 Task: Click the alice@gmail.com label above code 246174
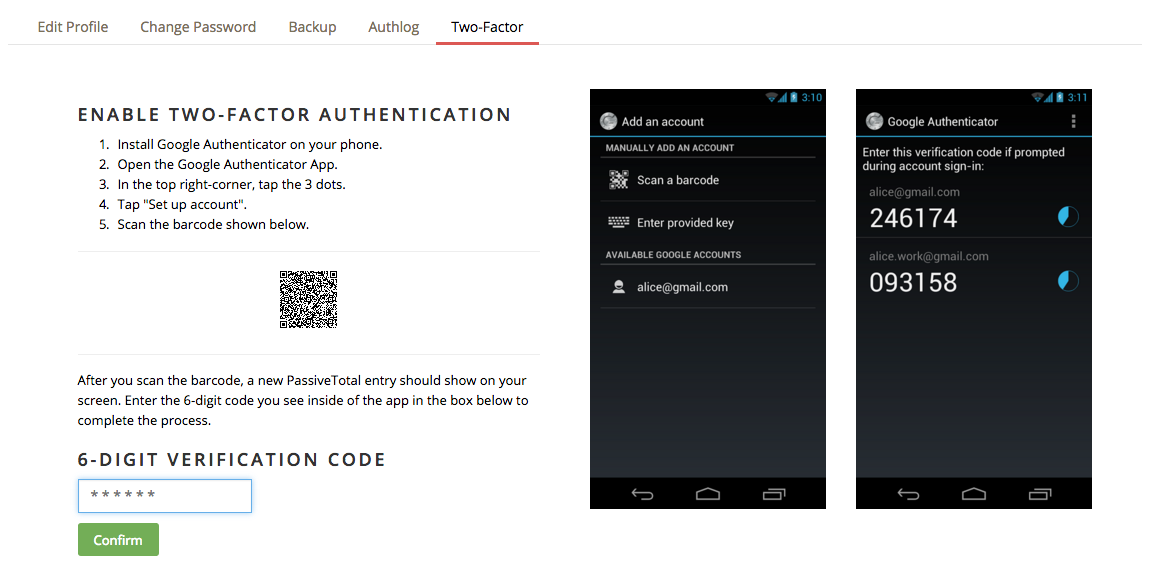click(914, 192)
